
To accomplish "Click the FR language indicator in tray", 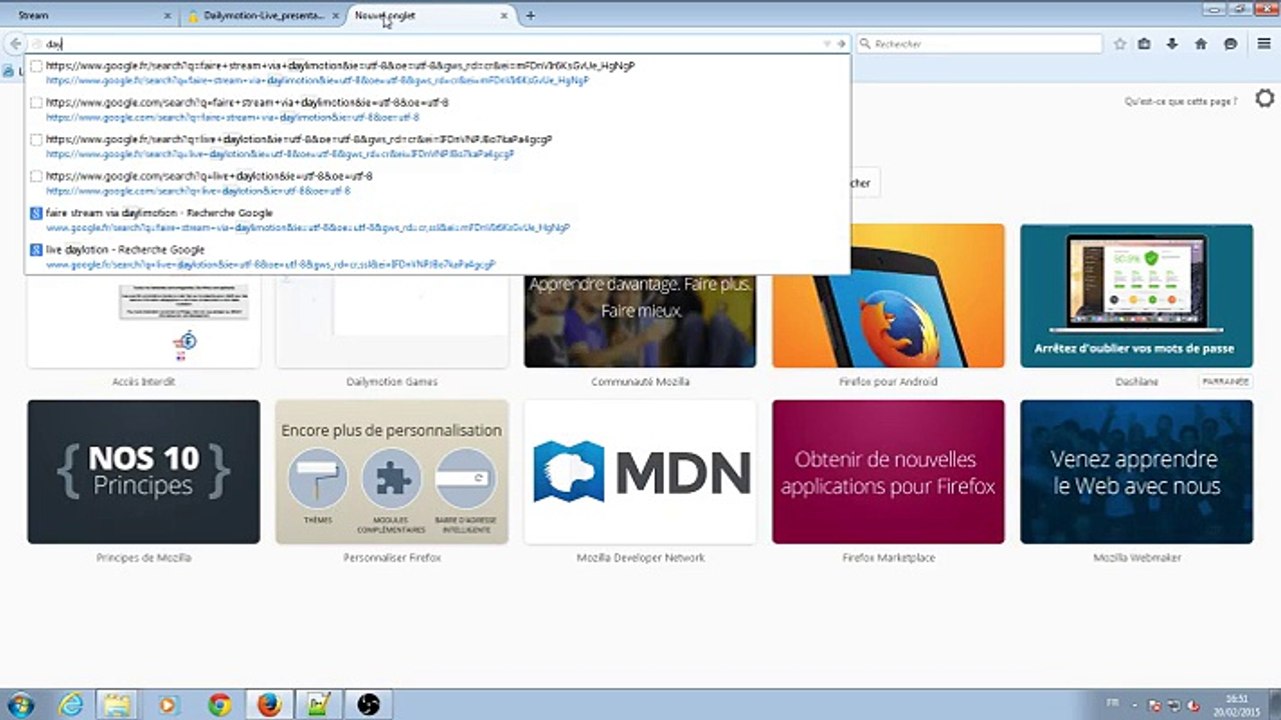I will click(x=1114, y=704).
